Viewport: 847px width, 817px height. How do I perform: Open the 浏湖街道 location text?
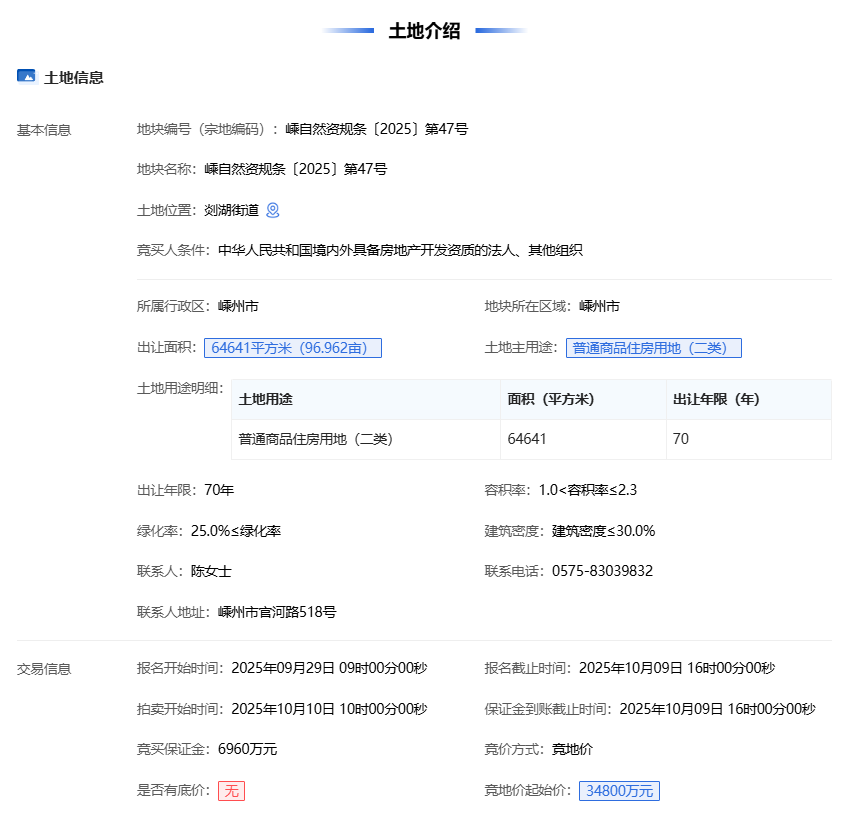231,210
